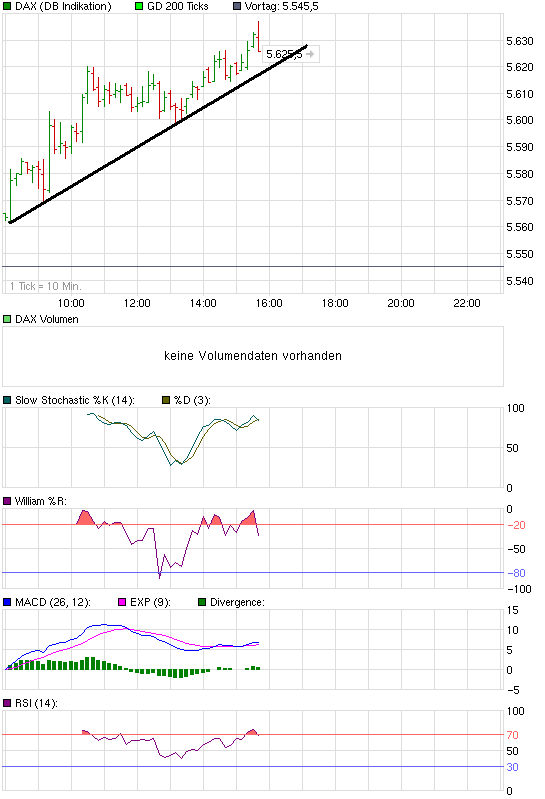The height and width of the screenshot is (799, 545).
Task: Click the 'Vortag: 5.545,5' label
Action: click(x=282, y=7)
